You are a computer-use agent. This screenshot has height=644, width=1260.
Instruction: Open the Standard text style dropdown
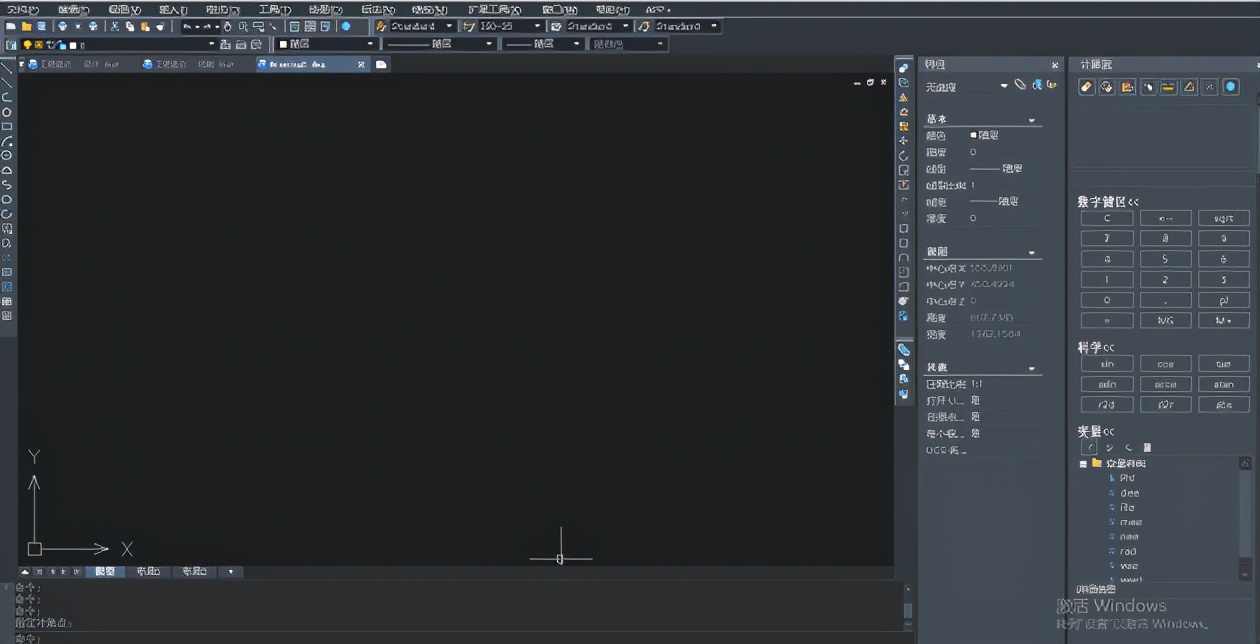tap(448, 26)
